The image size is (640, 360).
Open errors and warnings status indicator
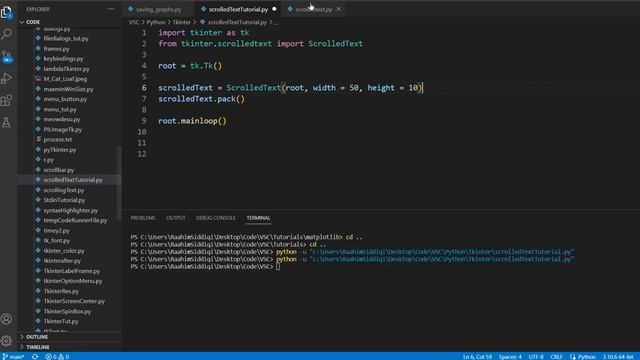click(57, 356)
